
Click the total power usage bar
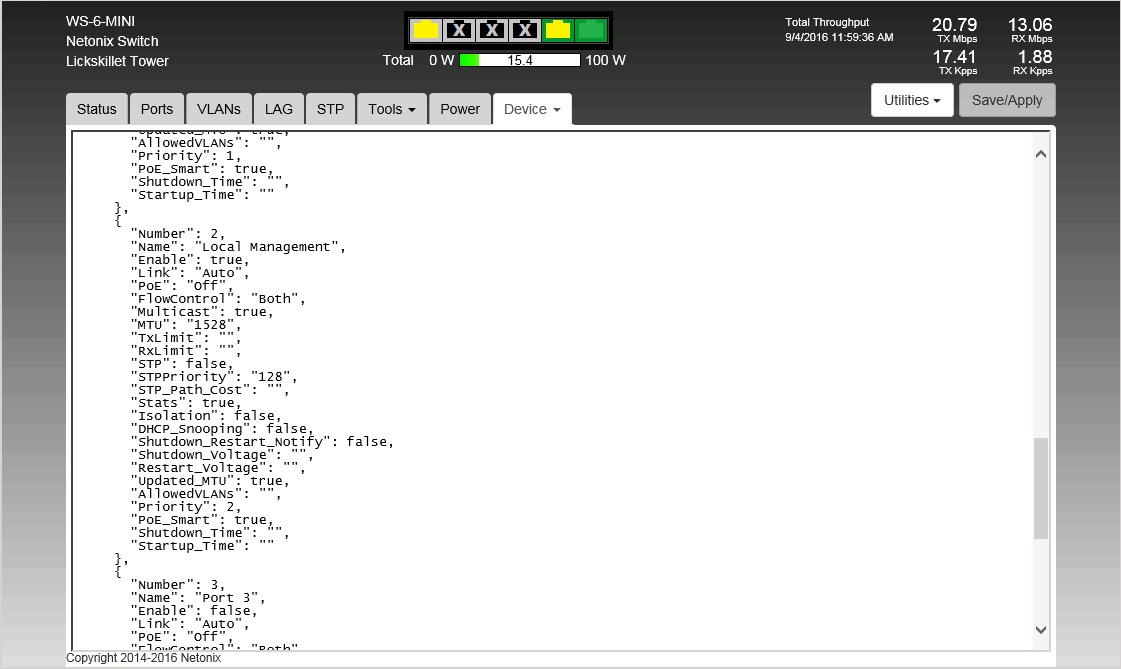[x=519, y=60]
